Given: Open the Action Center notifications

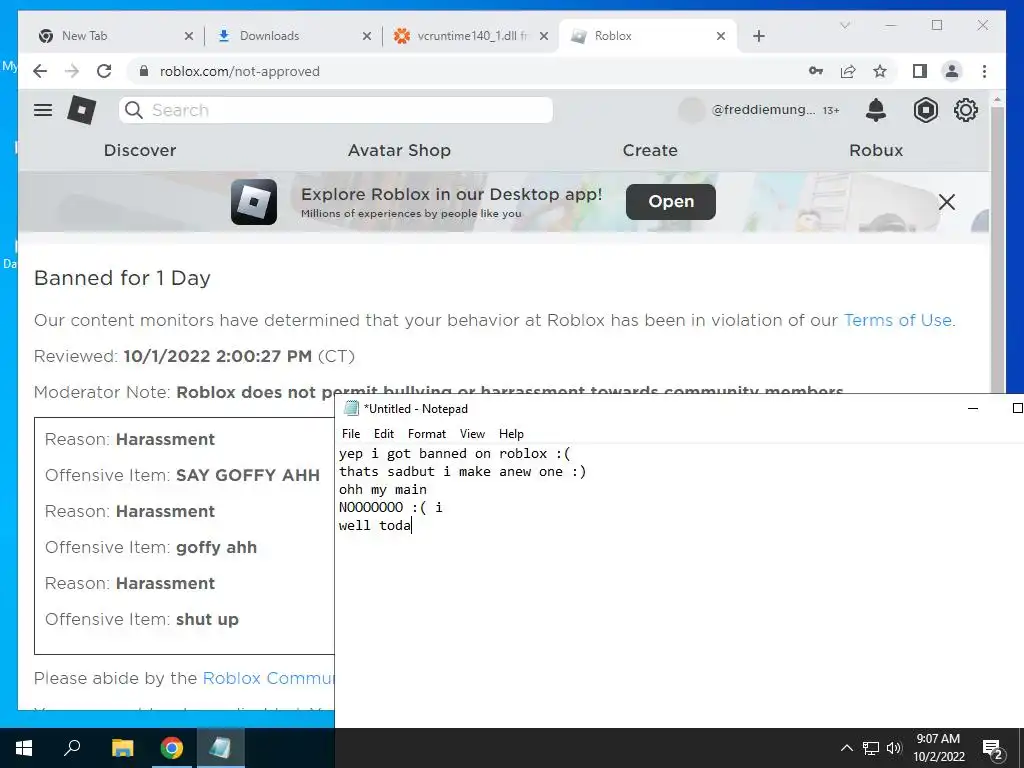Looking at the screenshot, I should click(x=993, y=749).
